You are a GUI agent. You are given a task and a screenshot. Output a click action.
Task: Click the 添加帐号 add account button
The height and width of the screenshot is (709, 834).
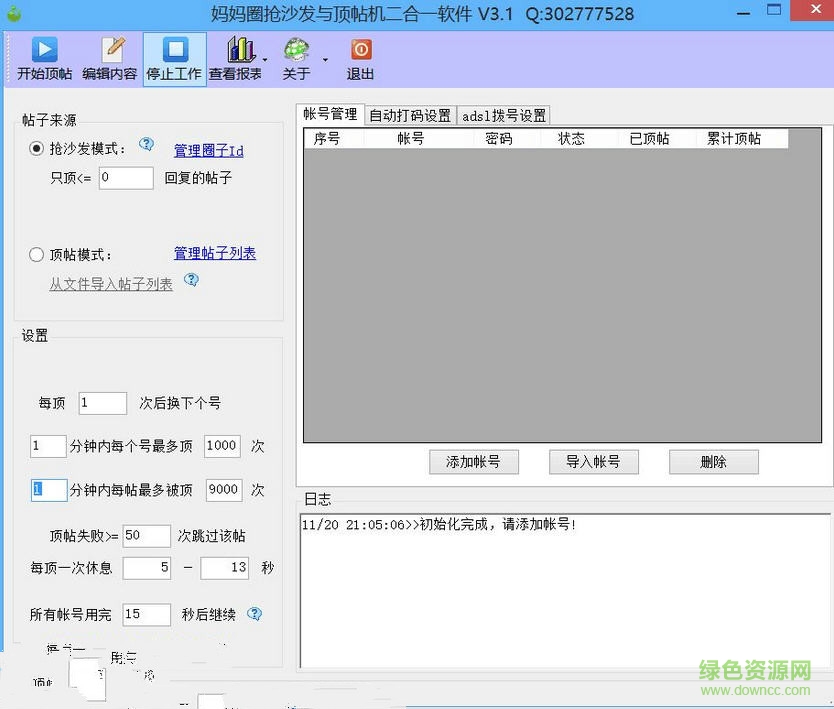point(474,462)
